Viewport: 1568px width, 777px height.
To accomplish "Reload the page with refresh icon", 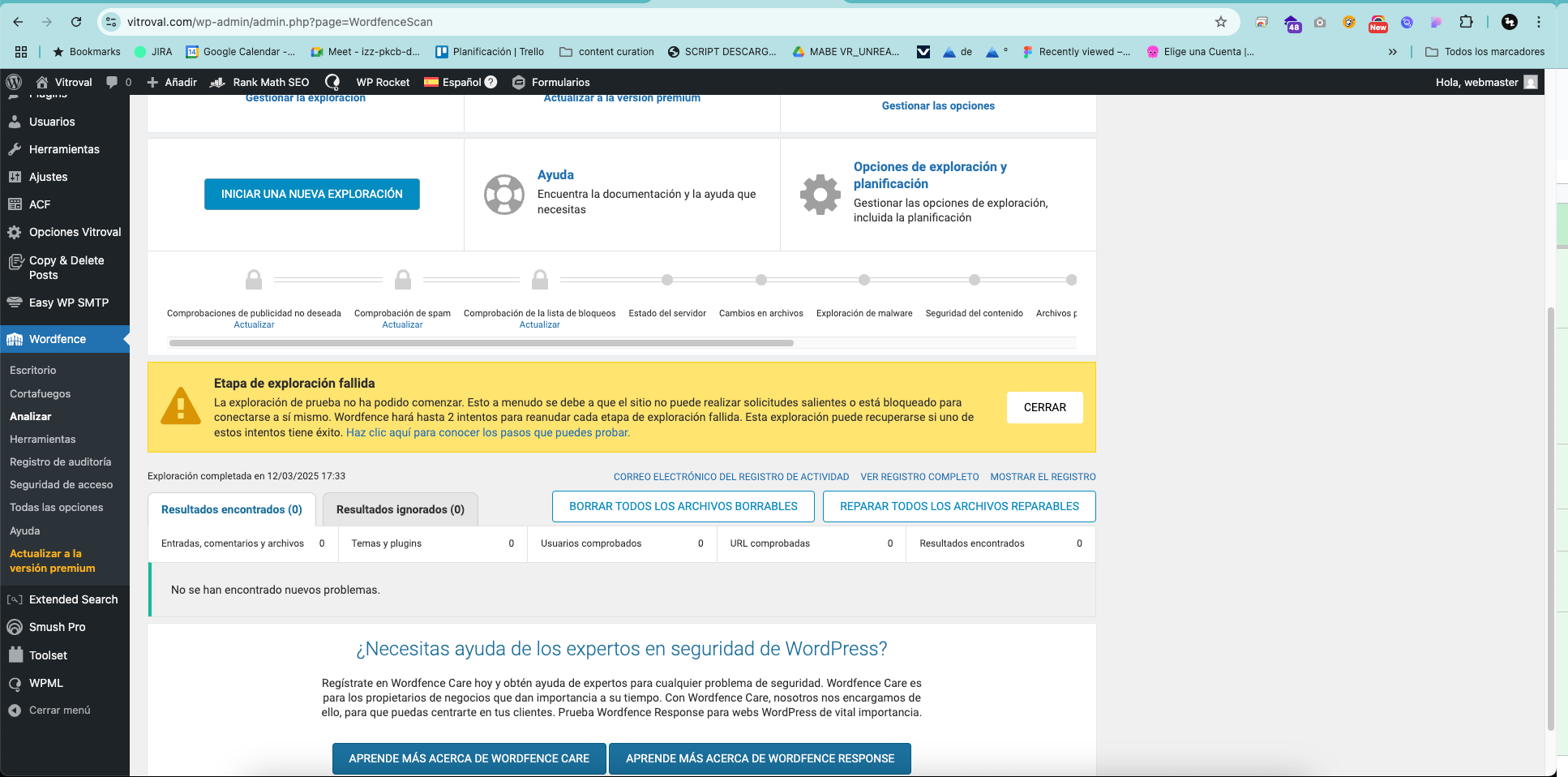I will 76,22.
